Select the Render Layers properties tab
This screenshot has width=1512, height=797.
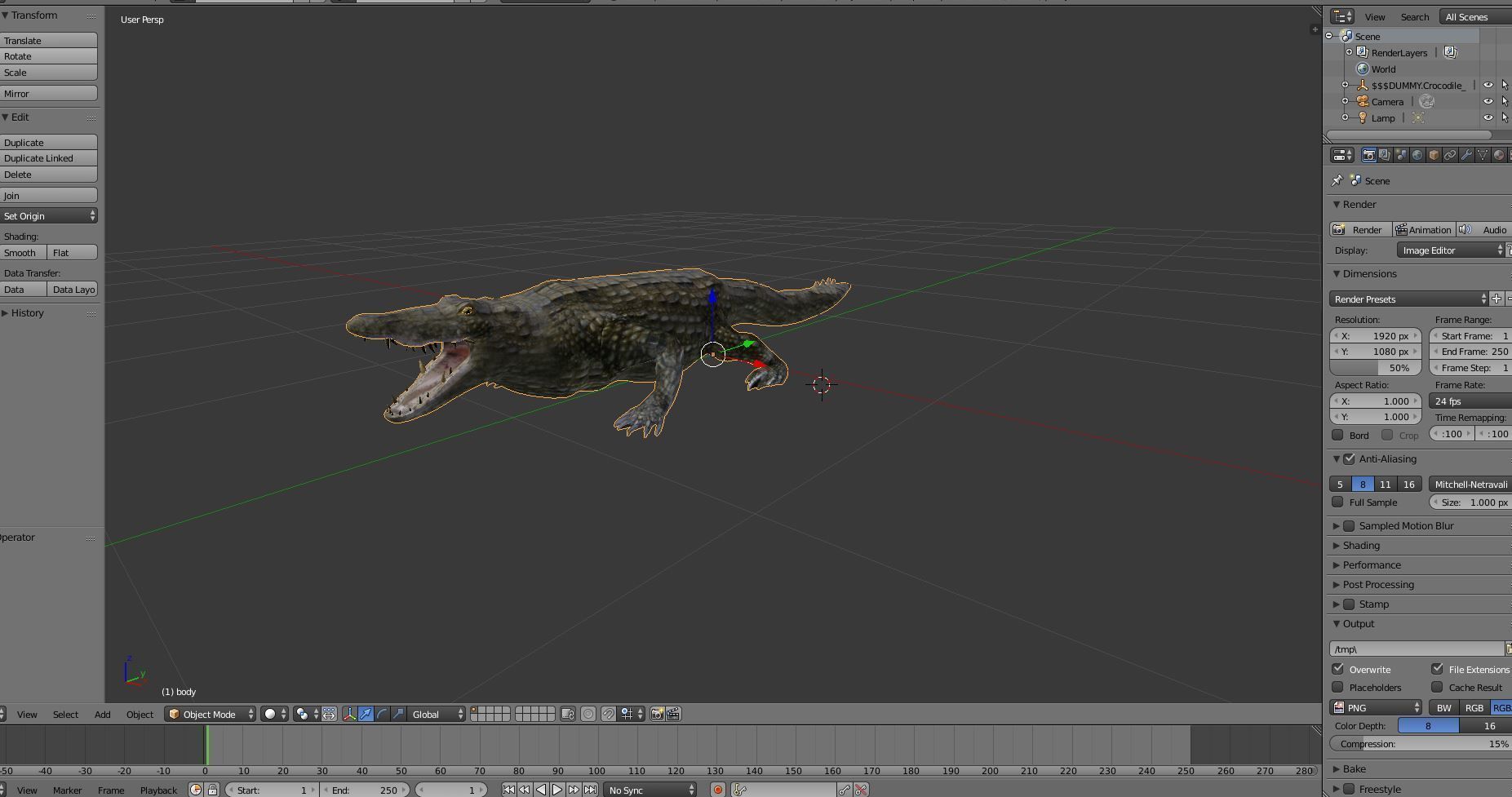click(1385, 155)
